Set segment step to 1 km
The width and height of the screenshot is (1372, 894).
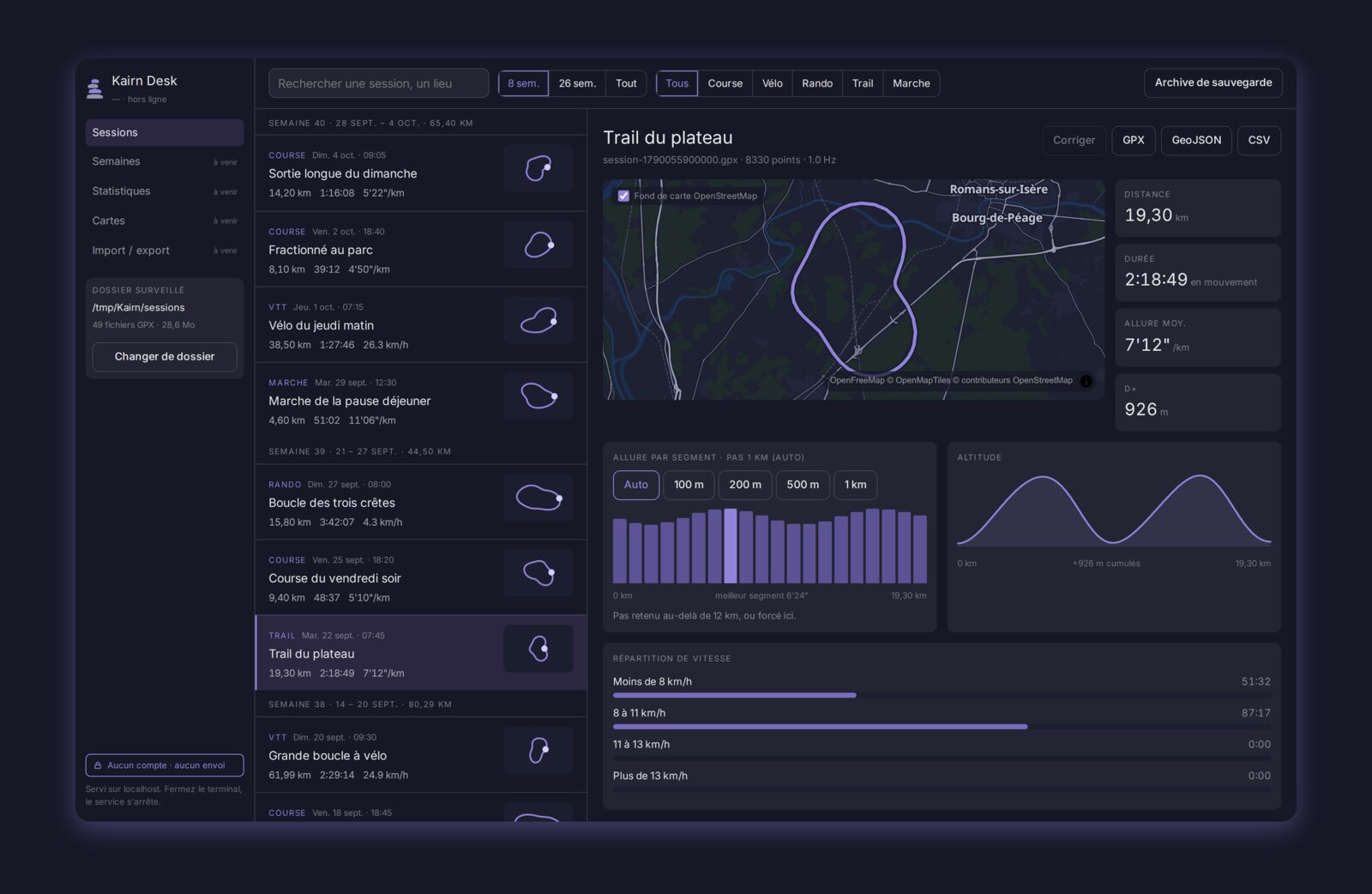coord(855,485)
